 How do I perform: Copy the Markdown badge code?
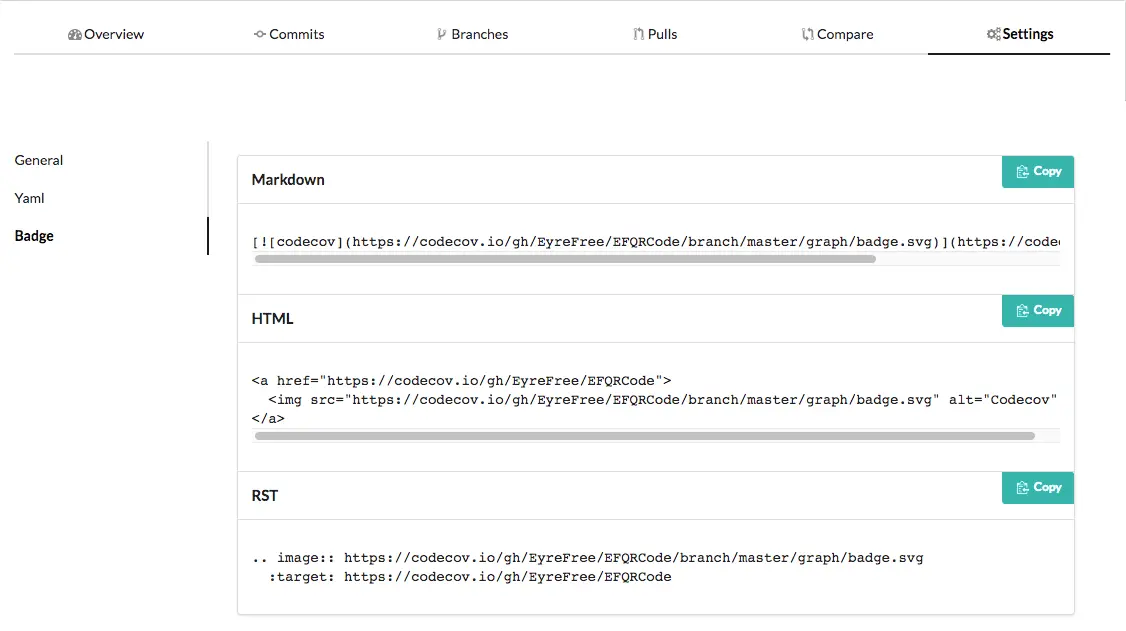click(x=1038, y=172)
